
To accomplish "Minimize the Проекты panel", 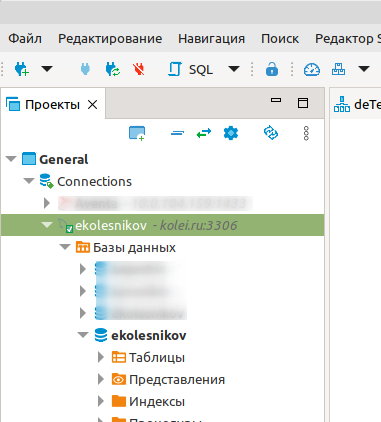I will [276, 100].
